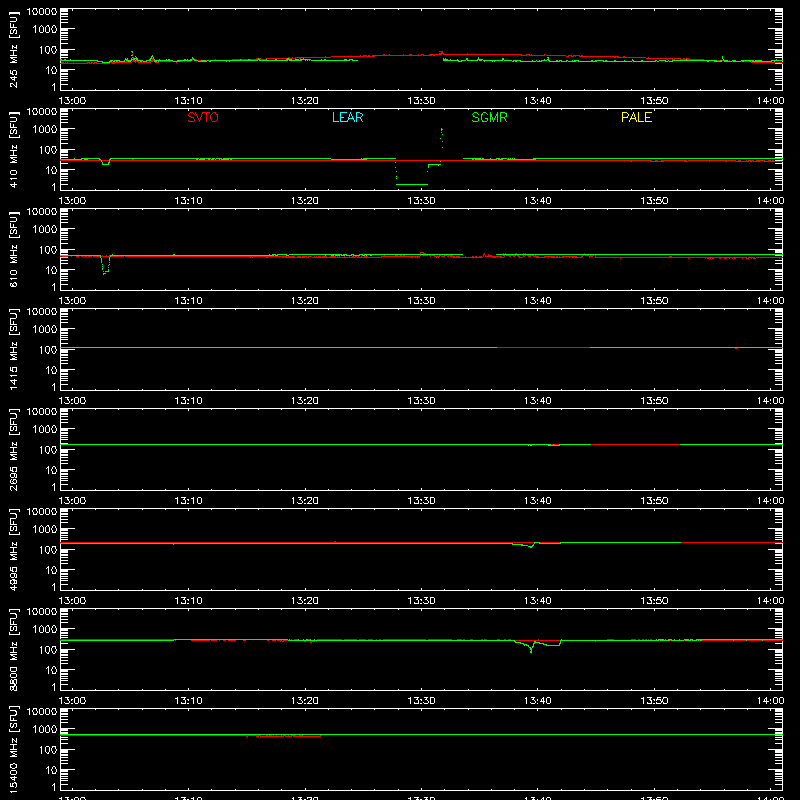Click the yellow PALE legend label
Viewport: 800px width, 800px height.
coord(636,117)
